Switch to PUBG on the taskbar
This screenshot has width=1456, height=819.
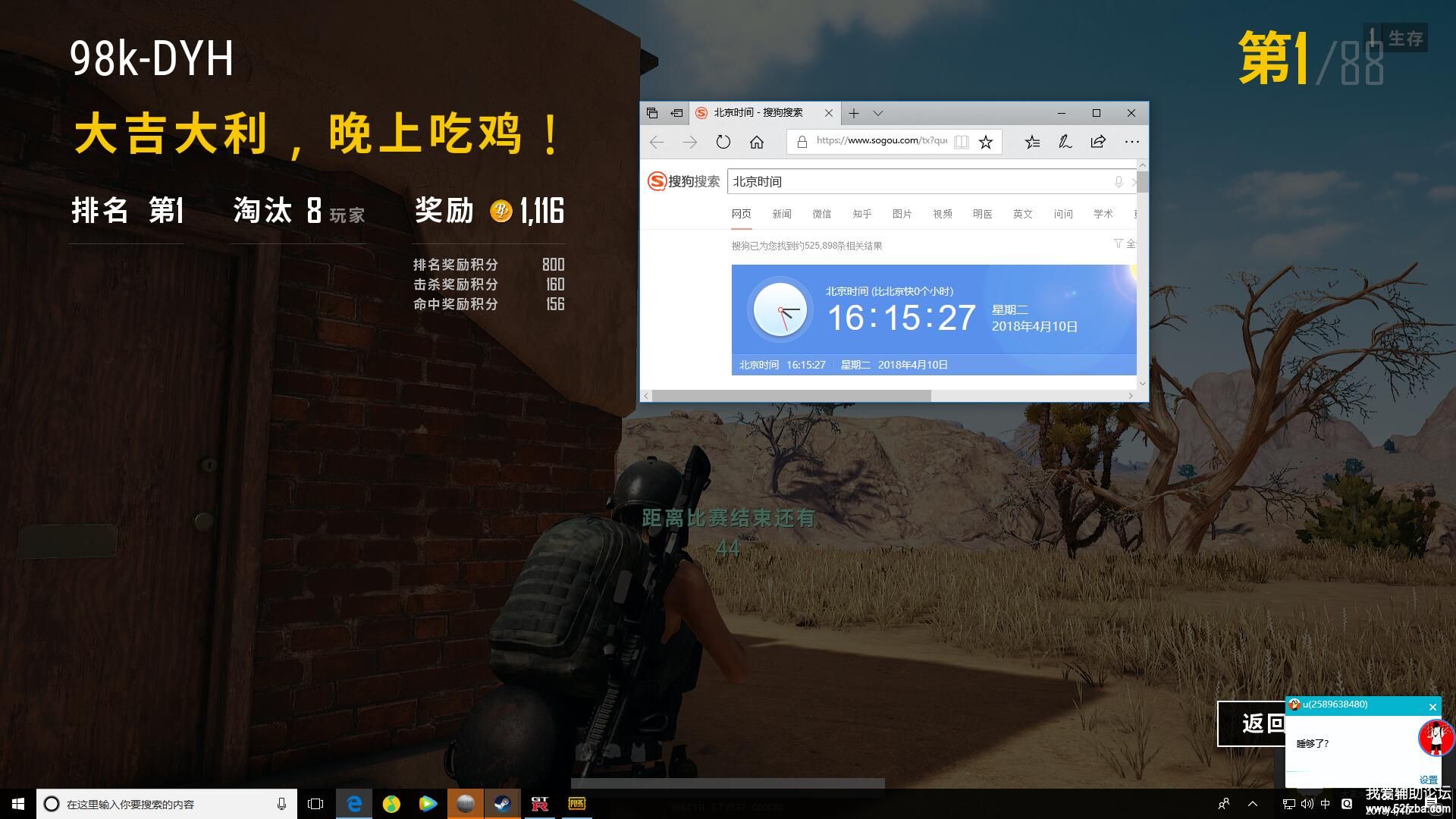point(577,804)
